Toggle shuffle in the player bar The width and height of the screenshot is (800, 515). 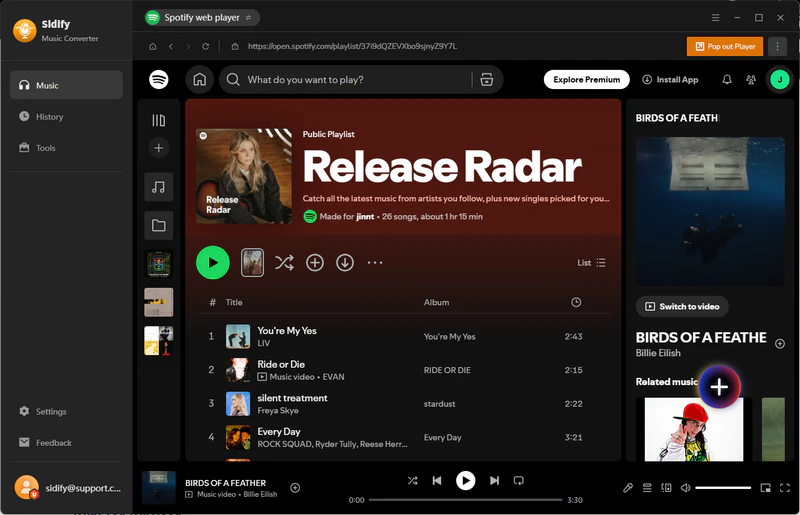pos(412,480)
